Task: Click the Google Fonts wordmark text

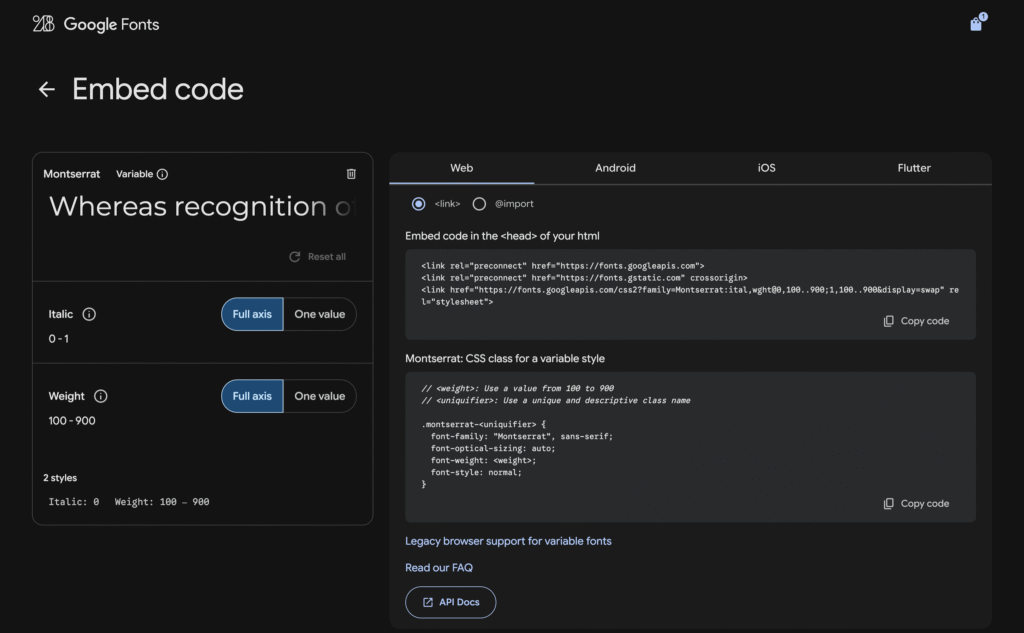Action: [x=111, y=25]
